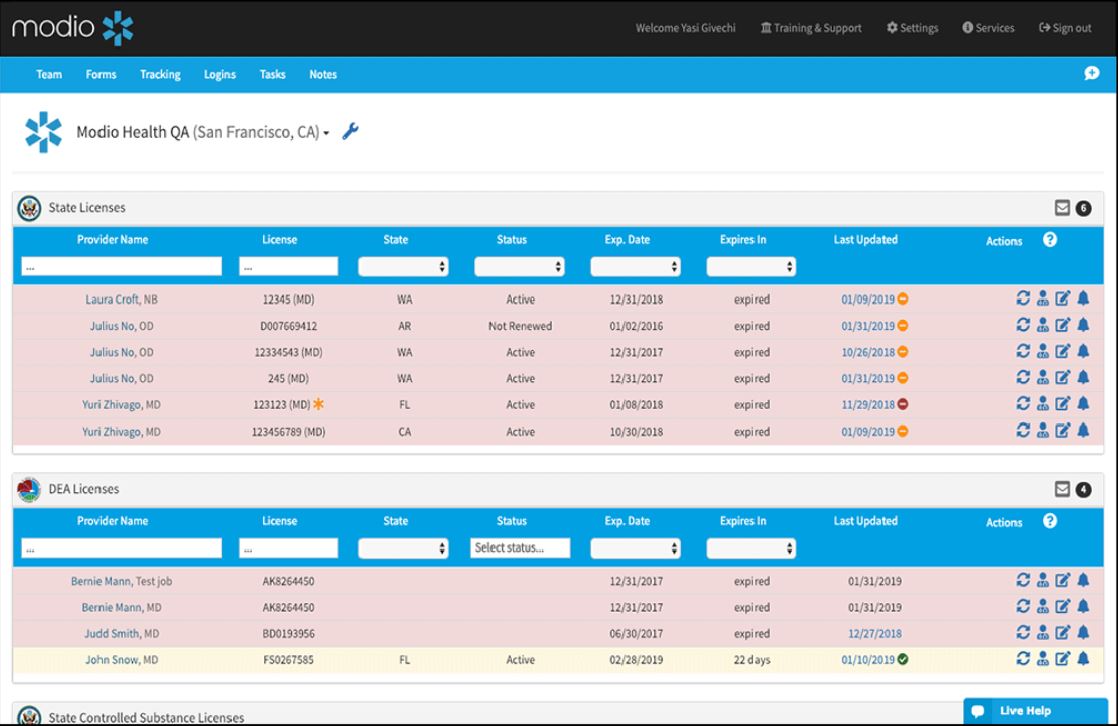Click the DEA Licenses count badge 4

coord(1083,489)
